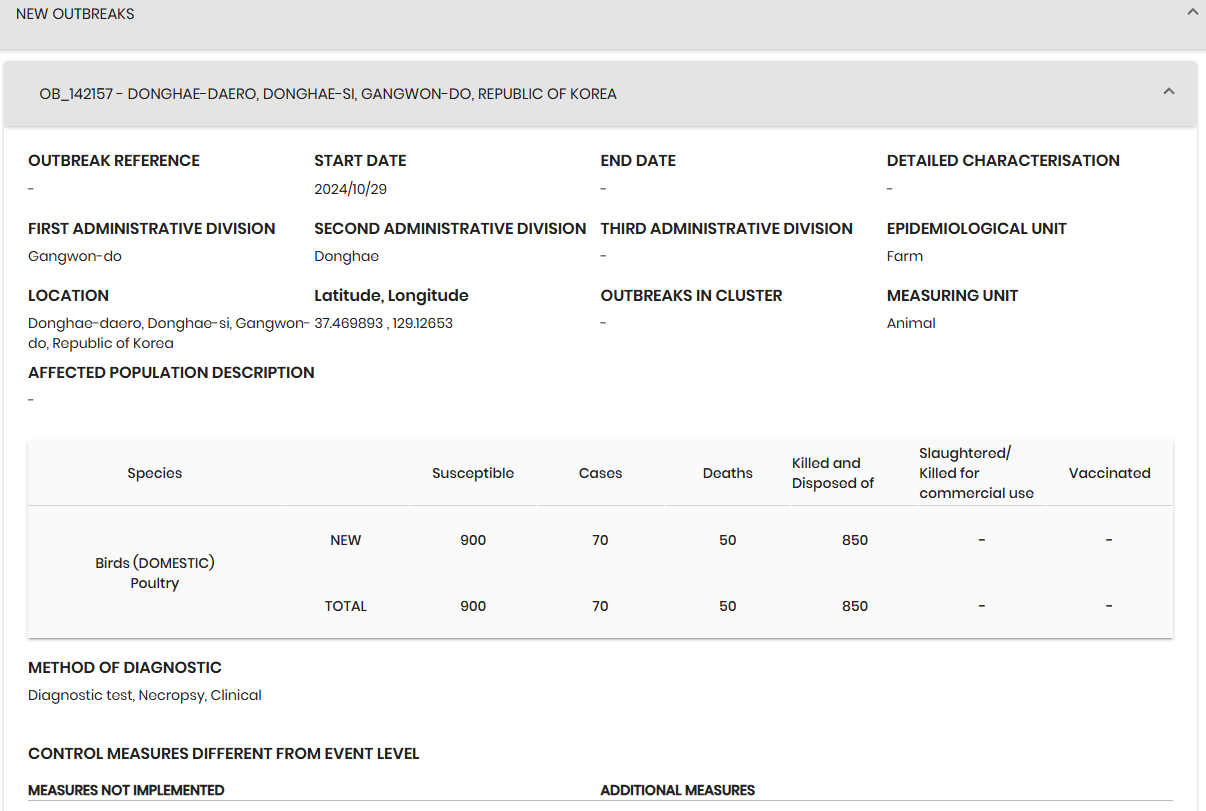The height and width of the screenshot is (811, 1206).
Task: Click the Vaccinated column header
Action: [x=1109, y=473]
